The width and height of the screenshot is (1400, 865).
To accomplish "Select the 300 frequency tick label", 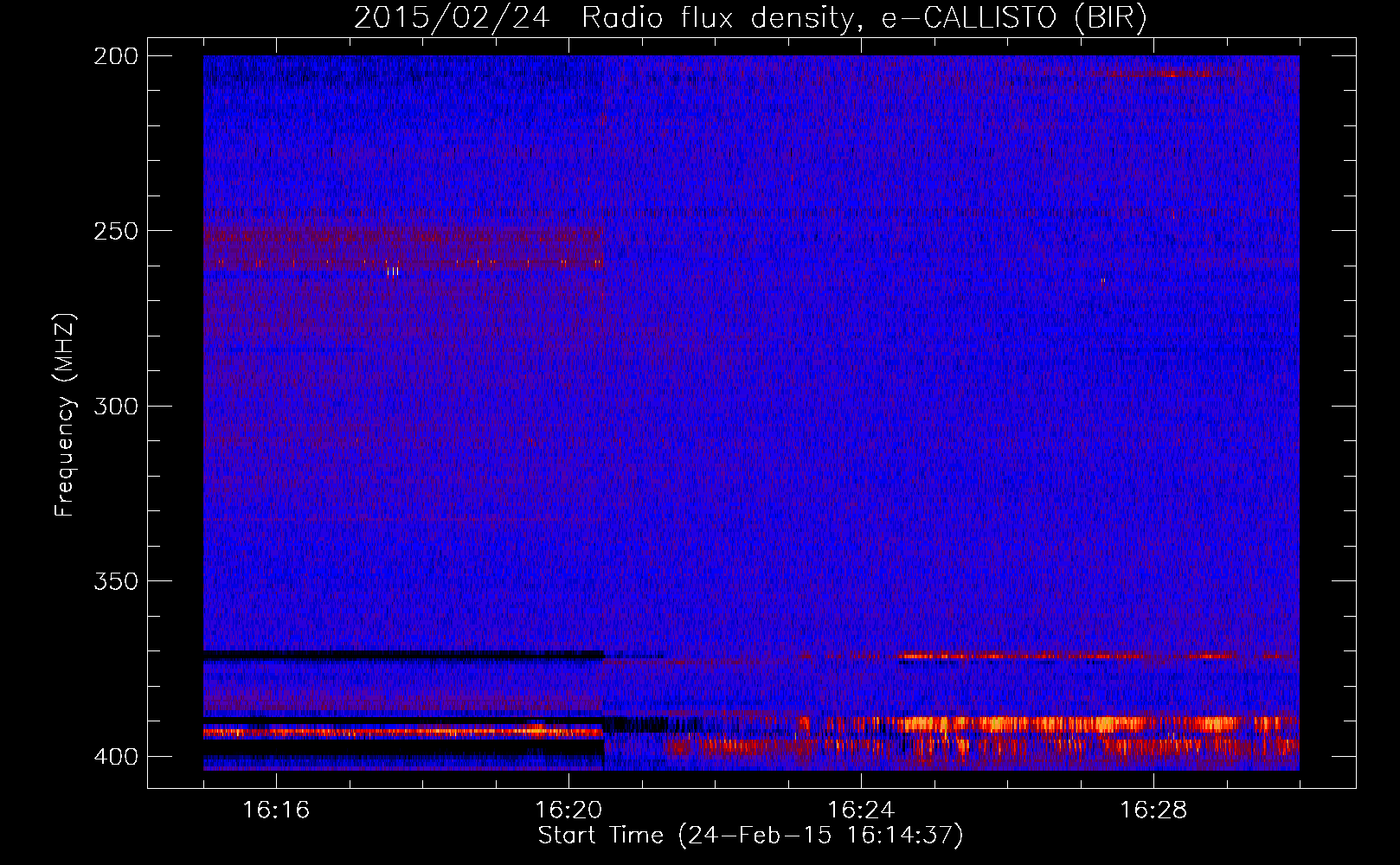I will [x=116, y=406].
